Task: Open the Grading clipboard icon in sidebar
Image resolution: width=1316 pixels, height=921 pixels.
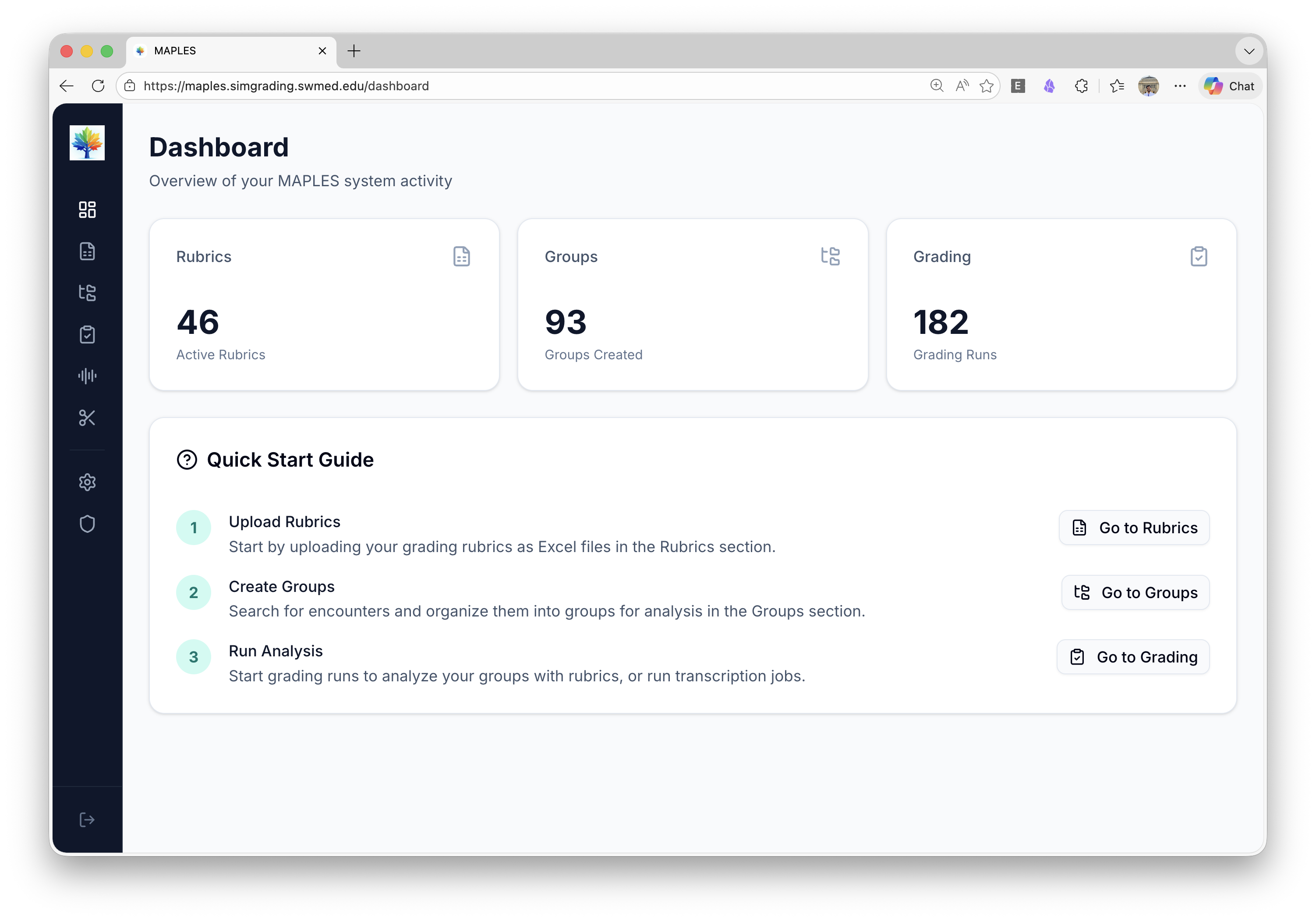Action: pos(87,335)
